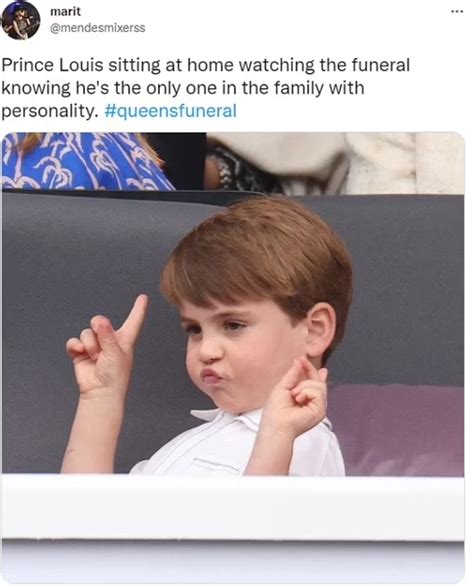The width and height of the screenshot is (474, 588).
Task: Click the tweet text starting "Prince Louis sitting"
Action: coord(206,88)
